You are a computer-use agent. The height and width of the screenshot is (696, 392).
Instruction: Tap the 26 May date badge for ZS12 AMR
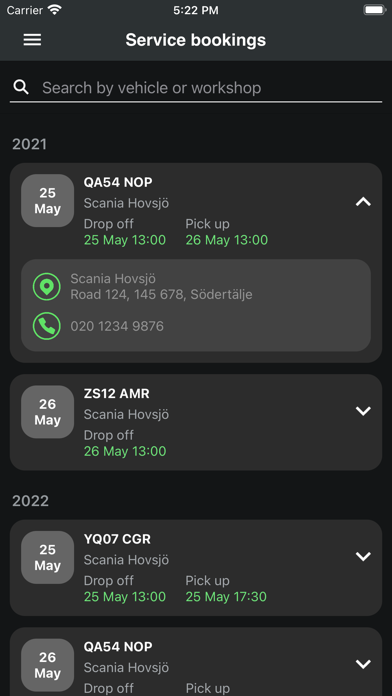coord(48,412)
